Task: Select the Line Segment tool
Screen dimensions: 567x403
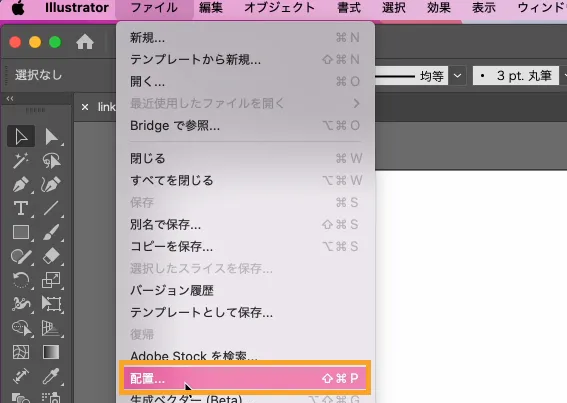Action: click(51, 208)
